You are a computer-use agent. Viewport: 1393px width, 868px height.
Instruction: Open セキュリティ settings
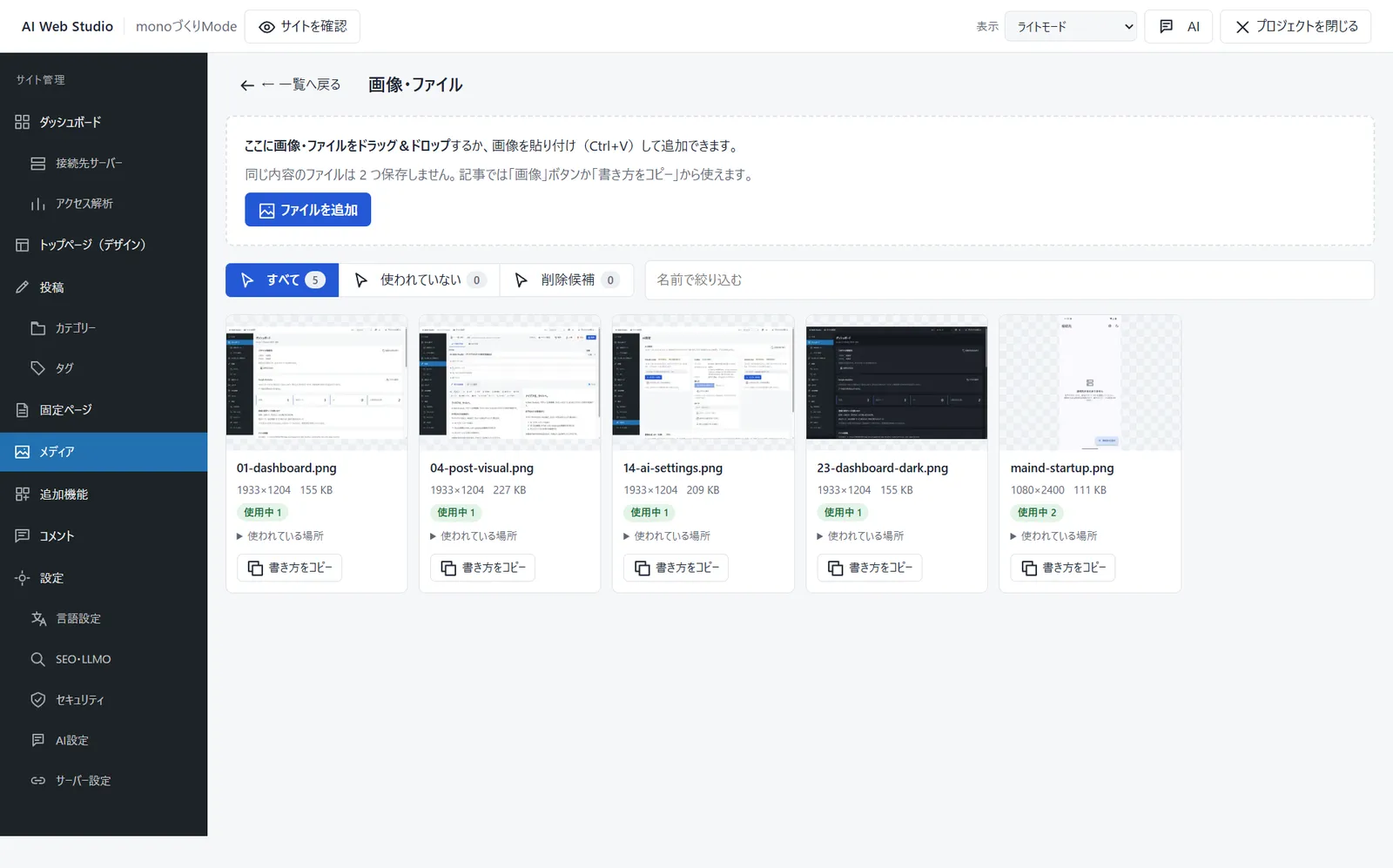[x=104, y=700]
